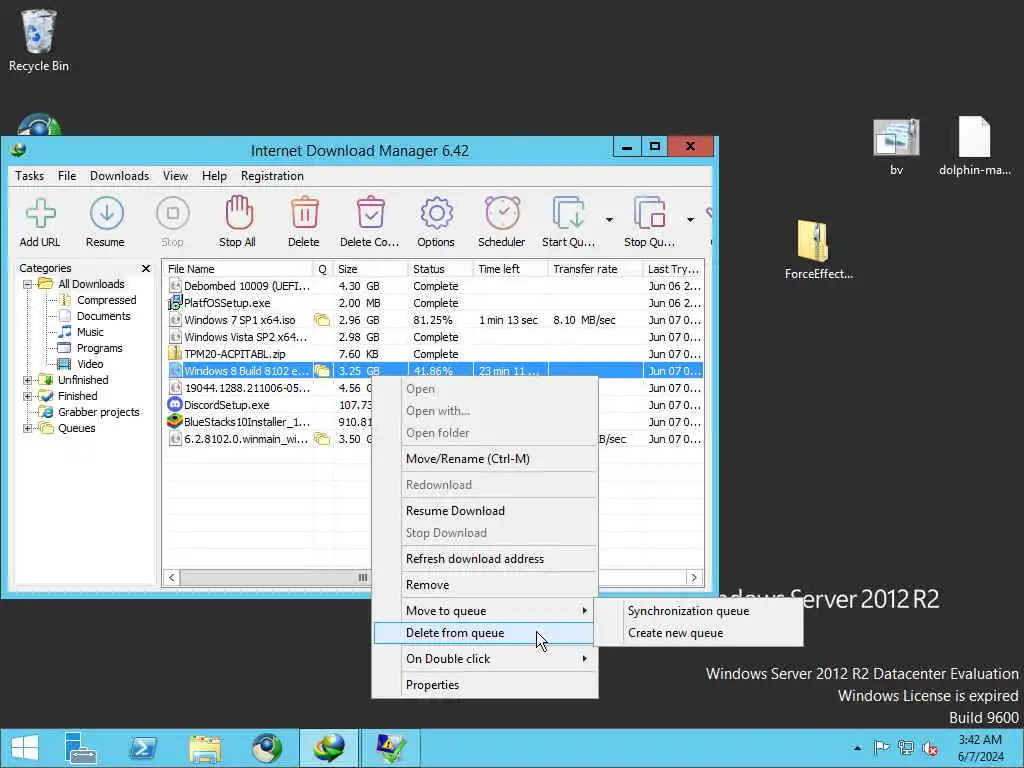
Task: Select the Documents category
Action: [x=103, y=316]
